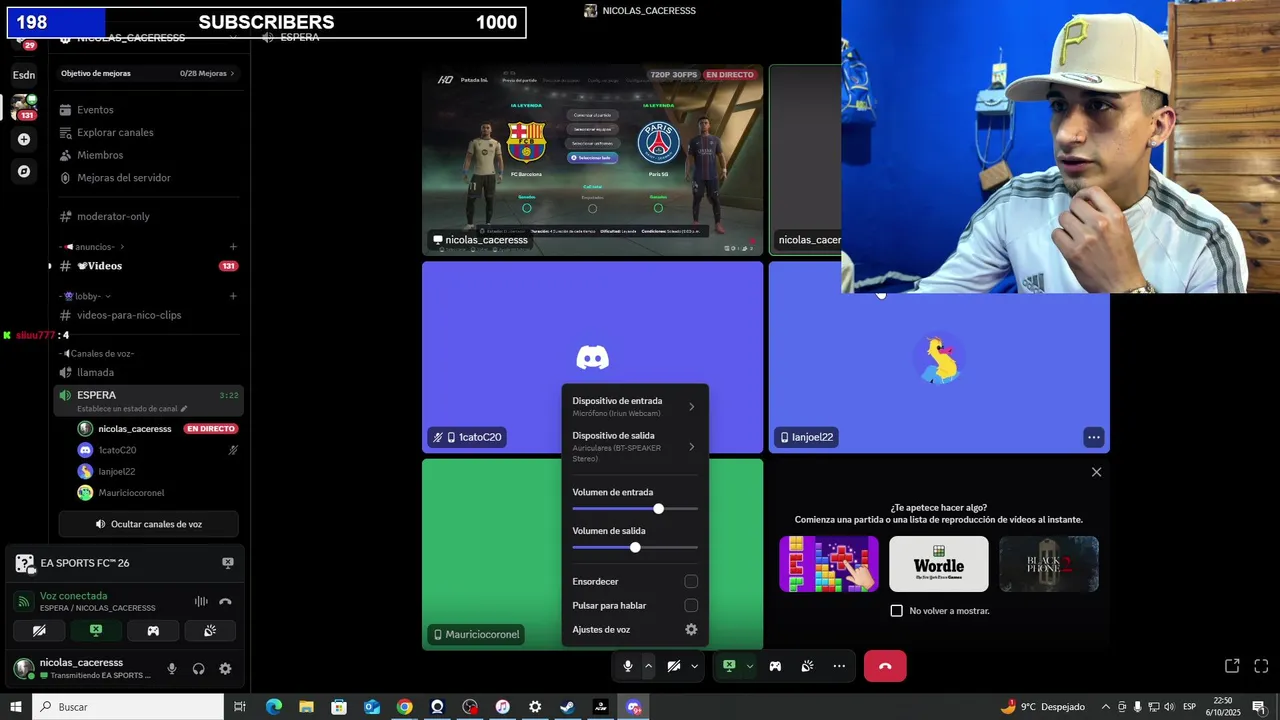1280x720 pixels.
Task: Launch the block puzzle activity thumbnail
Action: tap(829, 564)
